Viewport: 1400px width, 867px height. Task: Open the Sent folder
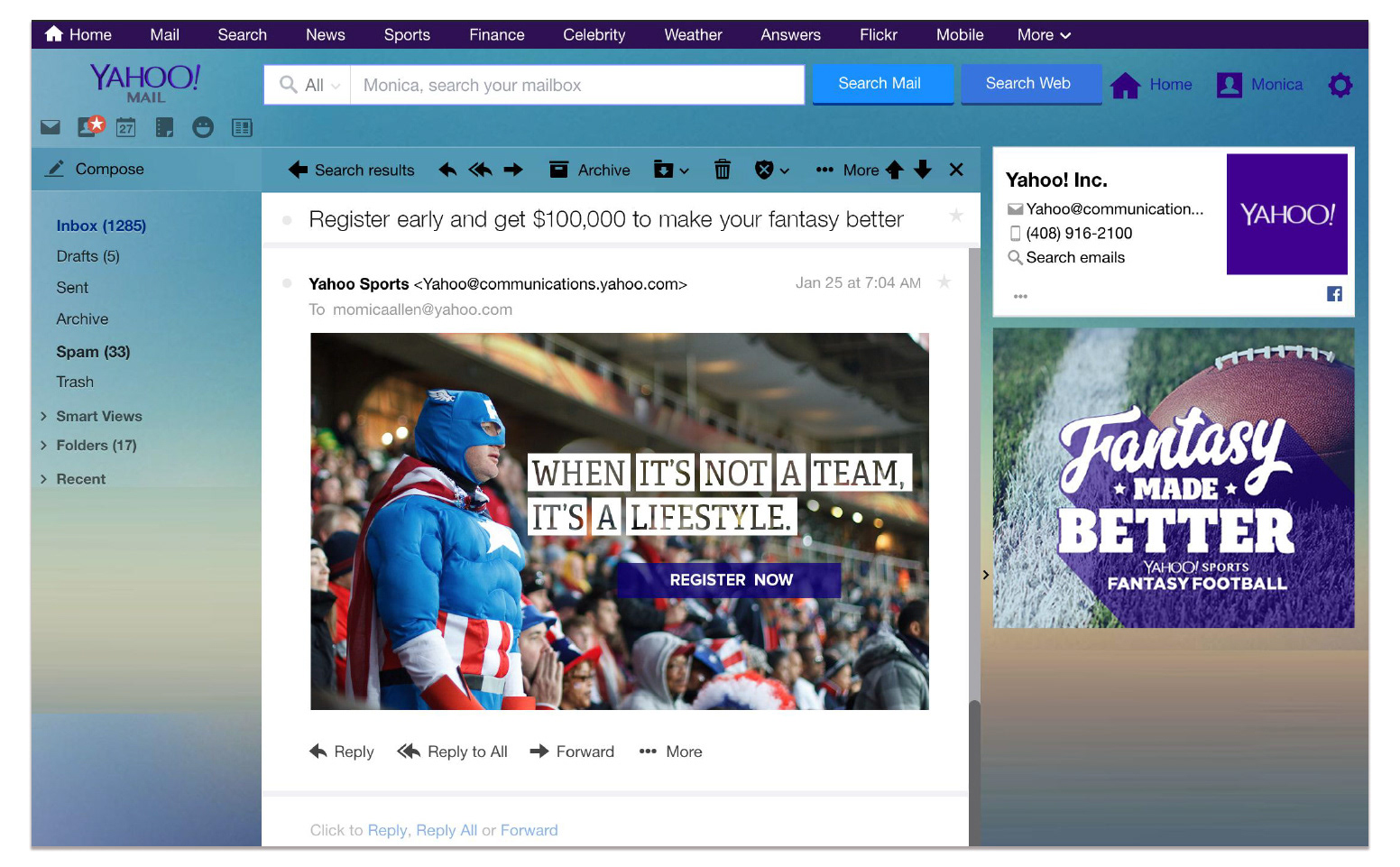coord(72,288)
